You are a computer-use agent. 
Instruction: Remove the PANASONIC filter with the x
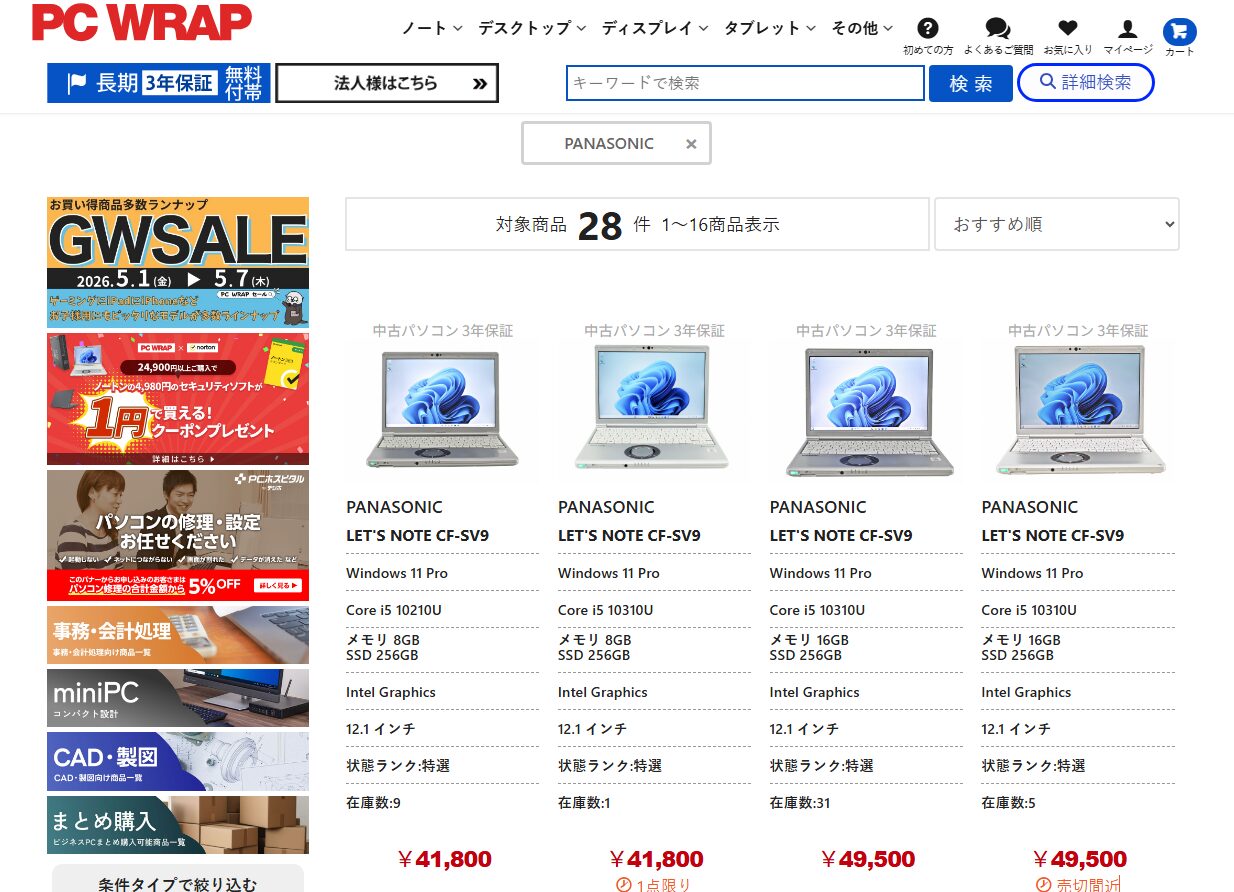[691, 144]
